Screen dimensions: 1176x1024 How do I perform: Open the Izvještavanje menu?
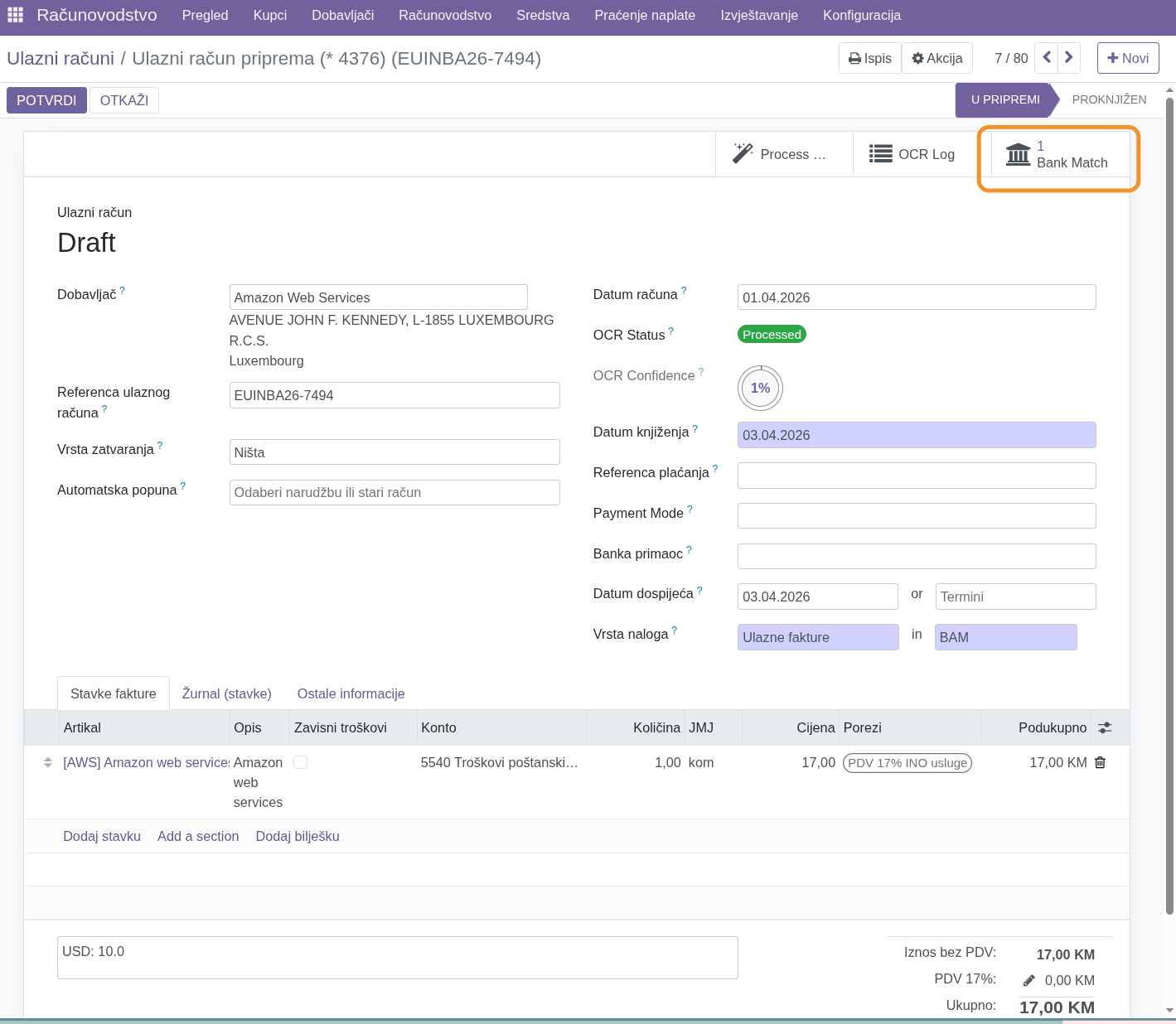click(758, 15)
